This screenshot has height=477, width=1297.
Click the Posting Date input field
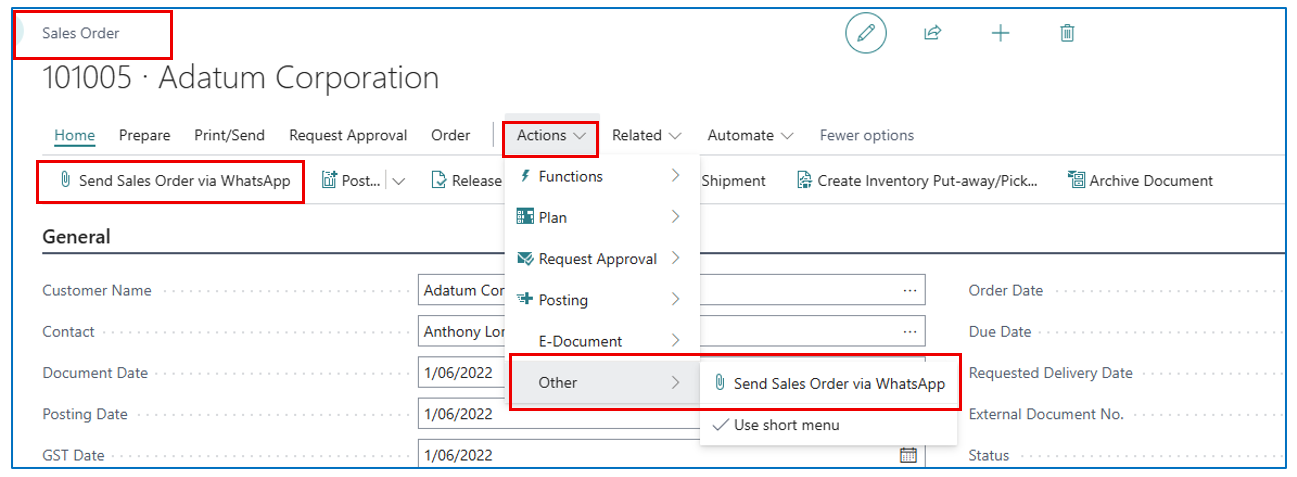point(462,414)
